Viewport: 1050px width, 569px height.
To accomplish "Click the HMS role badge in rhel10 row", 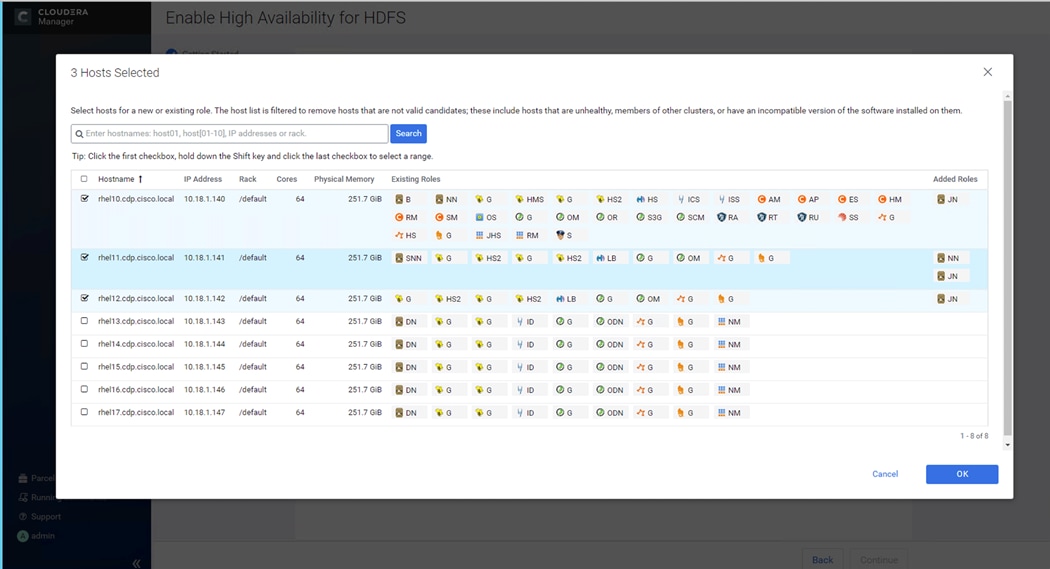I will 529,199.
